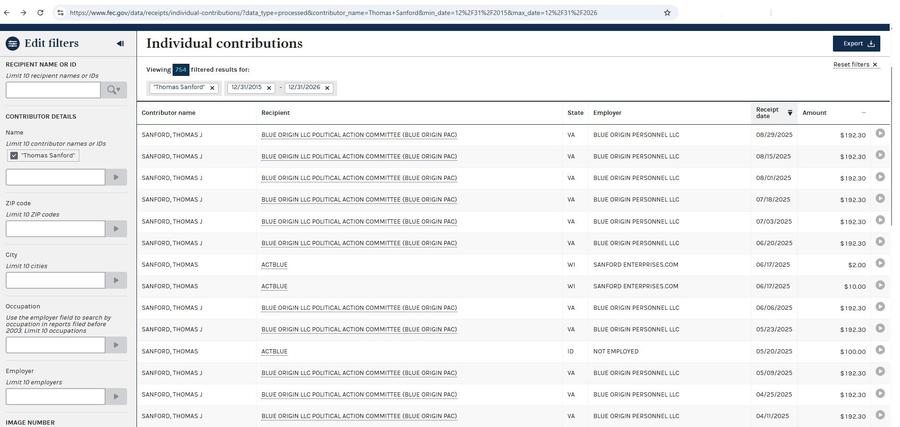Click the Export button
The height and width of the screenshot is (427, 900).
pyautogui.click(x=856, y=44)
